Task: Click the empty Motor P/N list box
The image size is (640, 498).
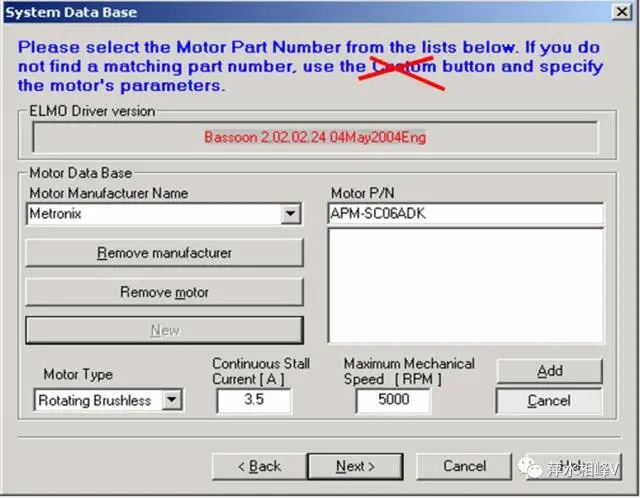Action: pos(465,285)
